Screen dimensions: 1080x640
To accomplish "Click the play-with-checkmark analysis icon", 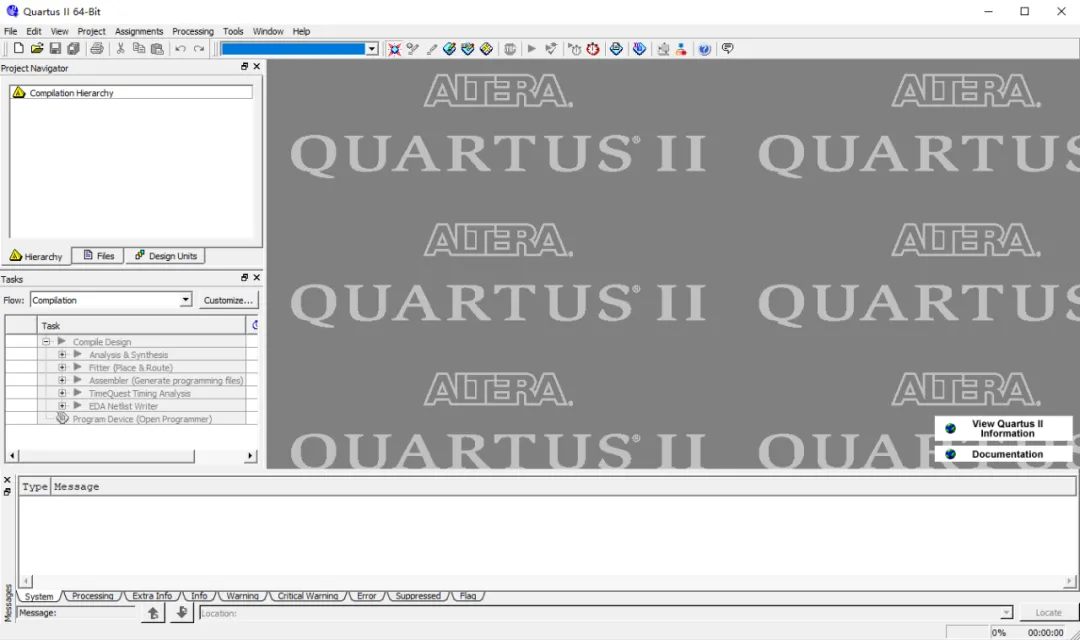I will 550,48.
